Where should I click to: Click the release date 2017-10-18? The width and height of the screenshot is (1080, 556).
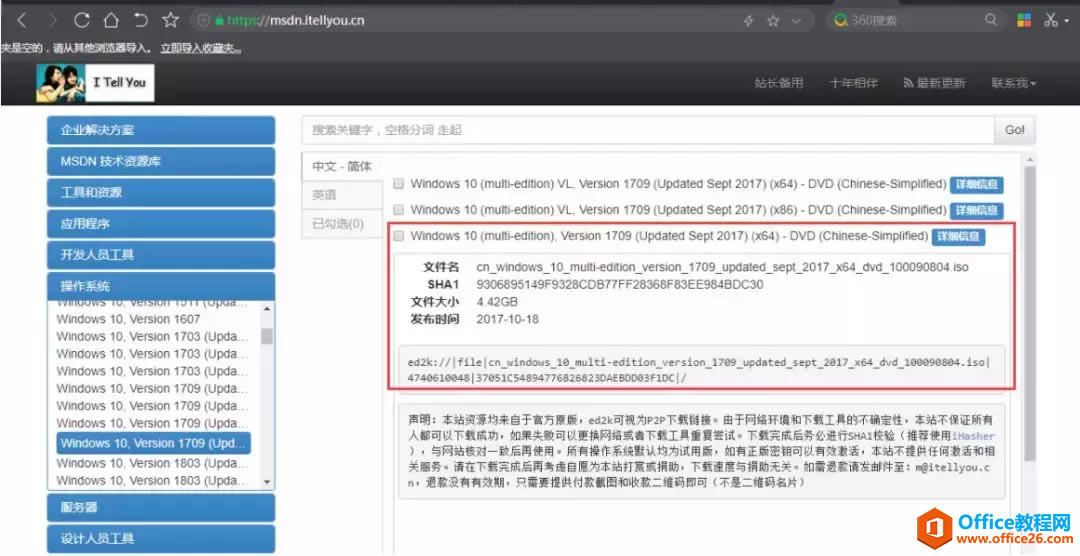(x=508, y=319)
